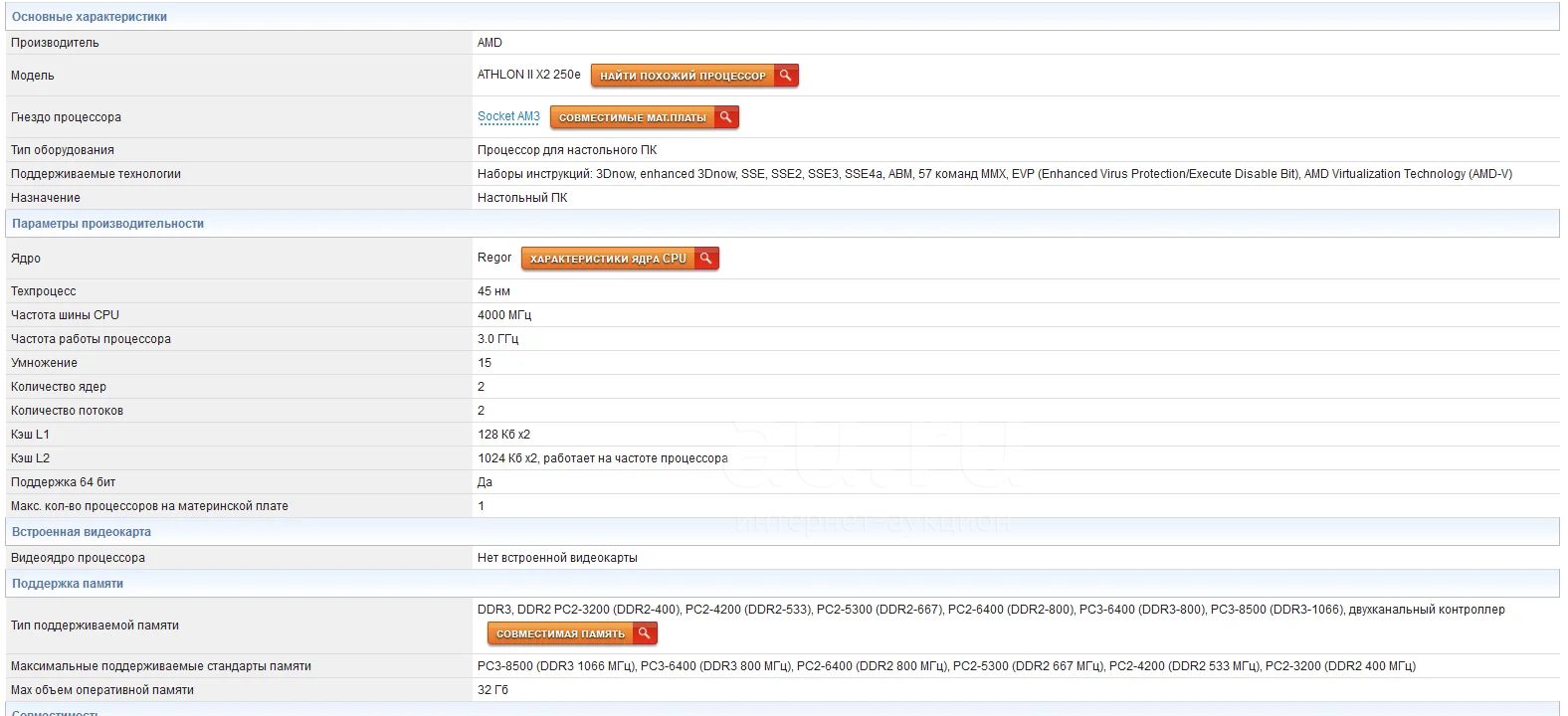Open the Socket AM3 link
Viewport: 1568px width, 716px height.
pos(508,116)
